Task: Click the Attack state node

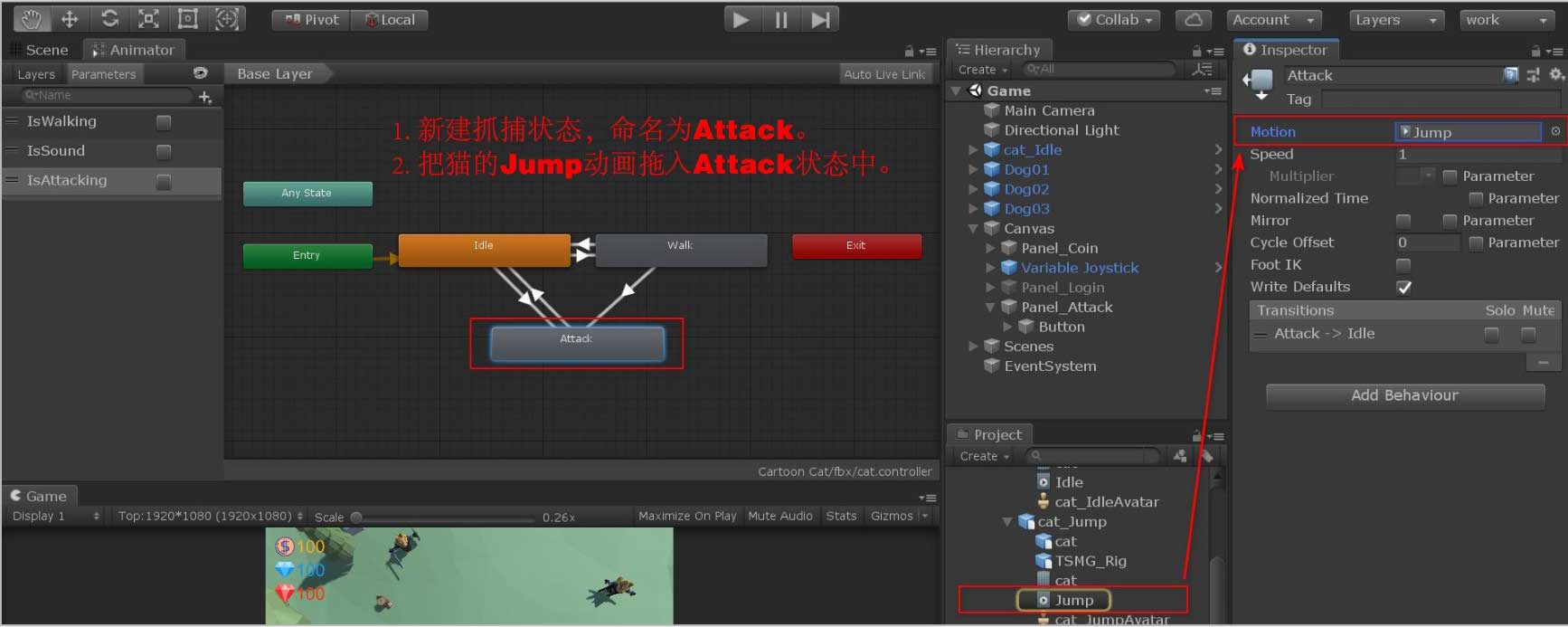Action: (577, 344)
